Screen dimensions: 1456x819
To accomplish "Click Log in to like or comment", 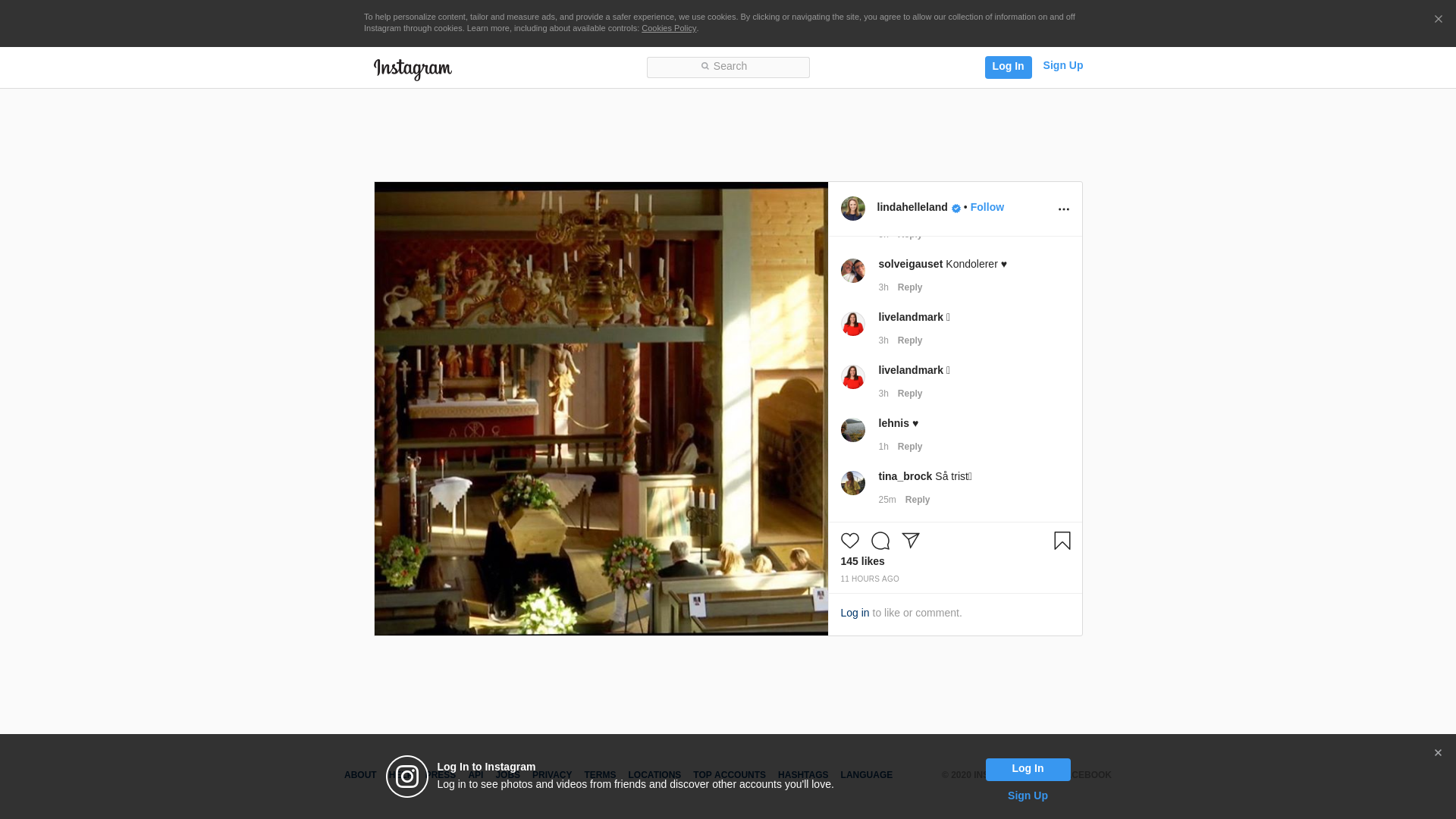I will coord(855,613).
